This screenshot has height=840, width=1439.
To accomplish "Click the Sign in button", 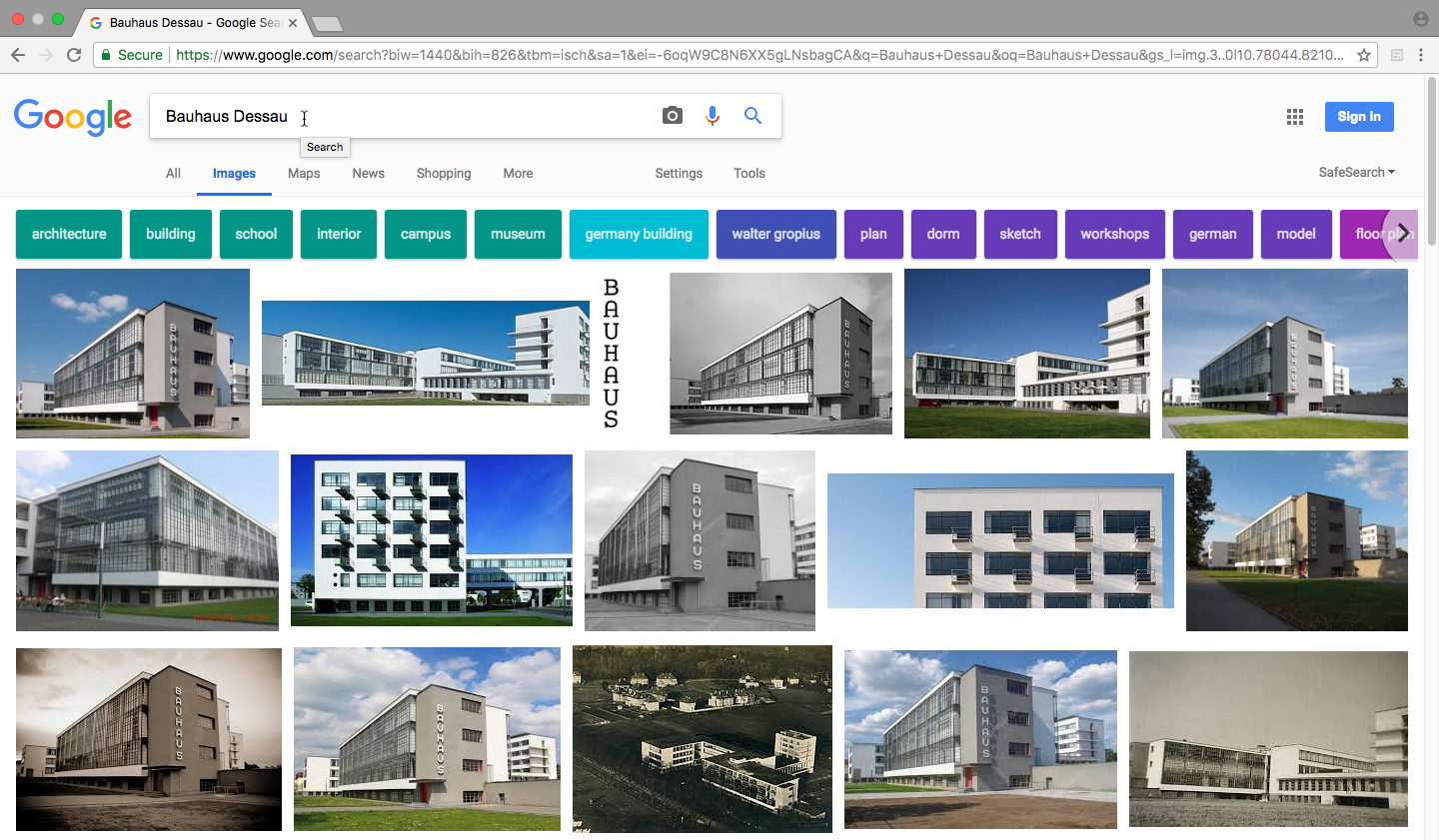I will click(1358, 117).
